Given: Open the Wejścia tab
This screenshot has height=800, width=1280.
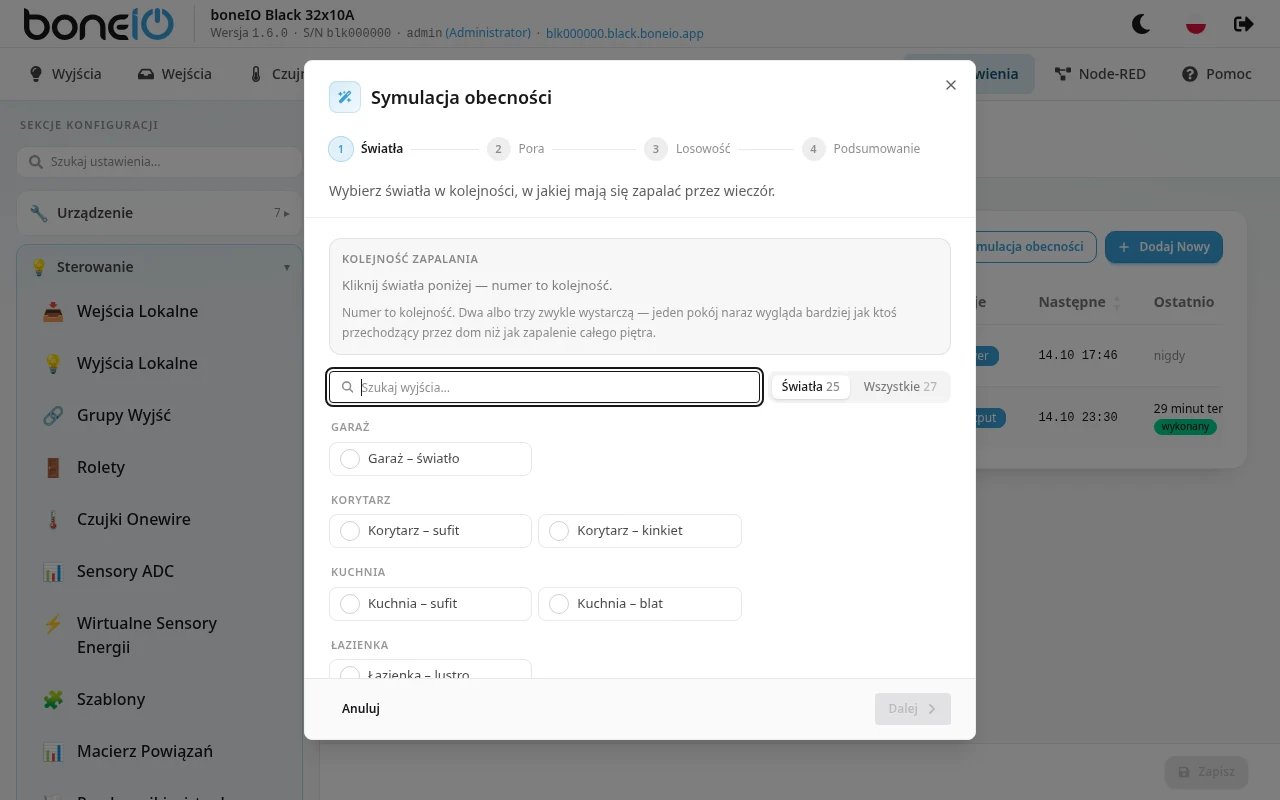Looking at the screenshot, I should tap(174, 74).
